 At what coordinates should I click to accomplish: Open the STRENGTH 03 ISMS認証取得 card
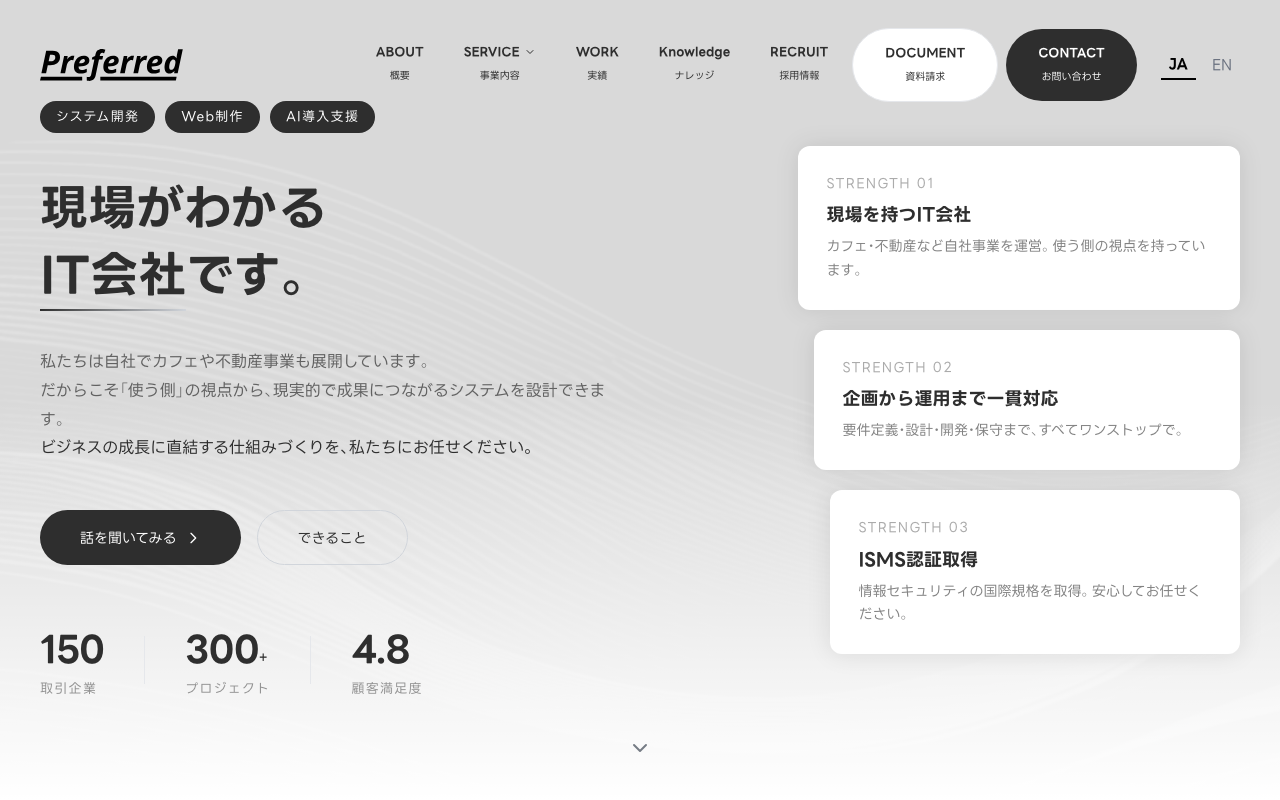click(x=1035, y=572)
